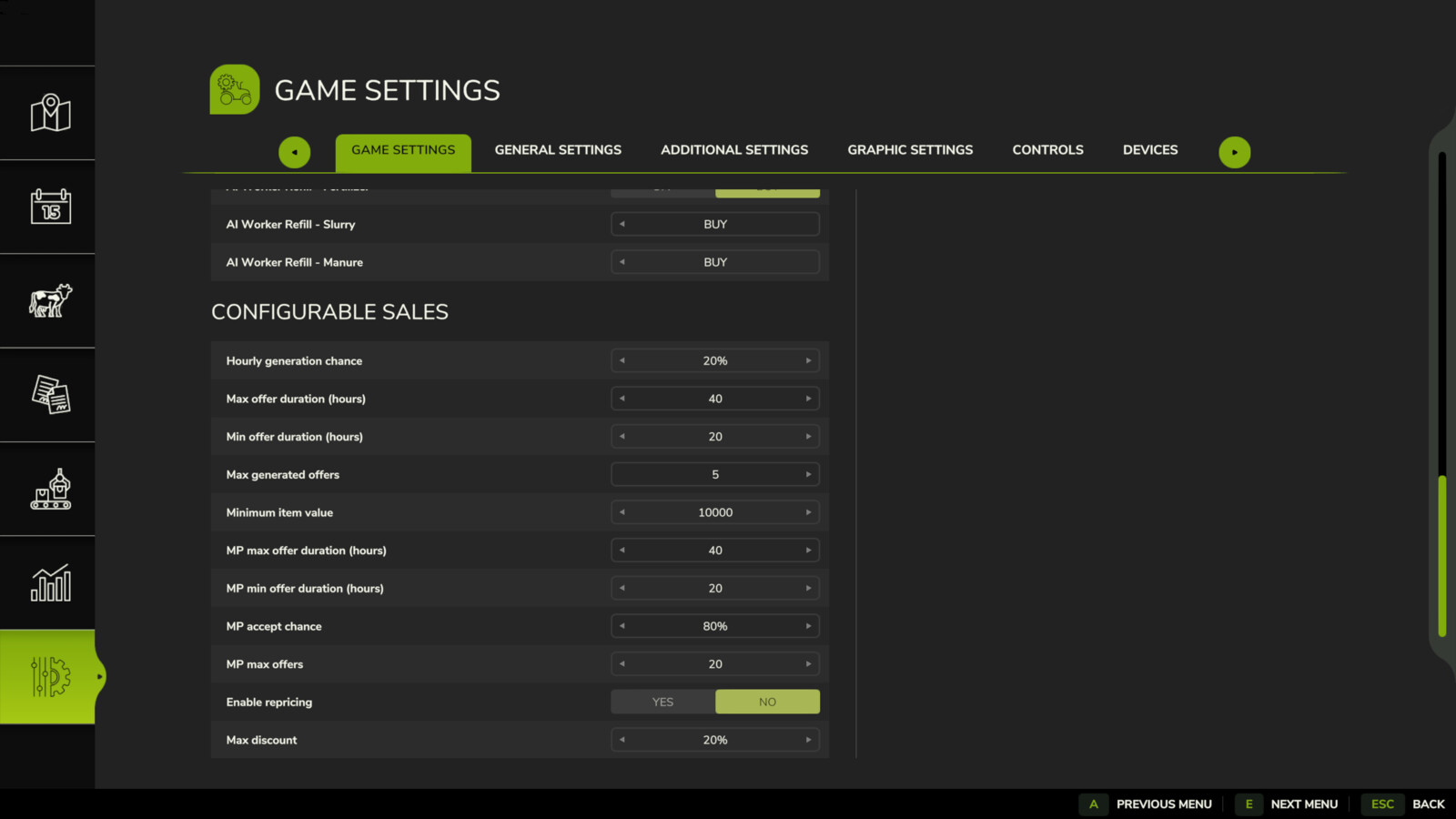Set Enable repricing to YES
1456x819 pixels.
[x=662, y=702]
